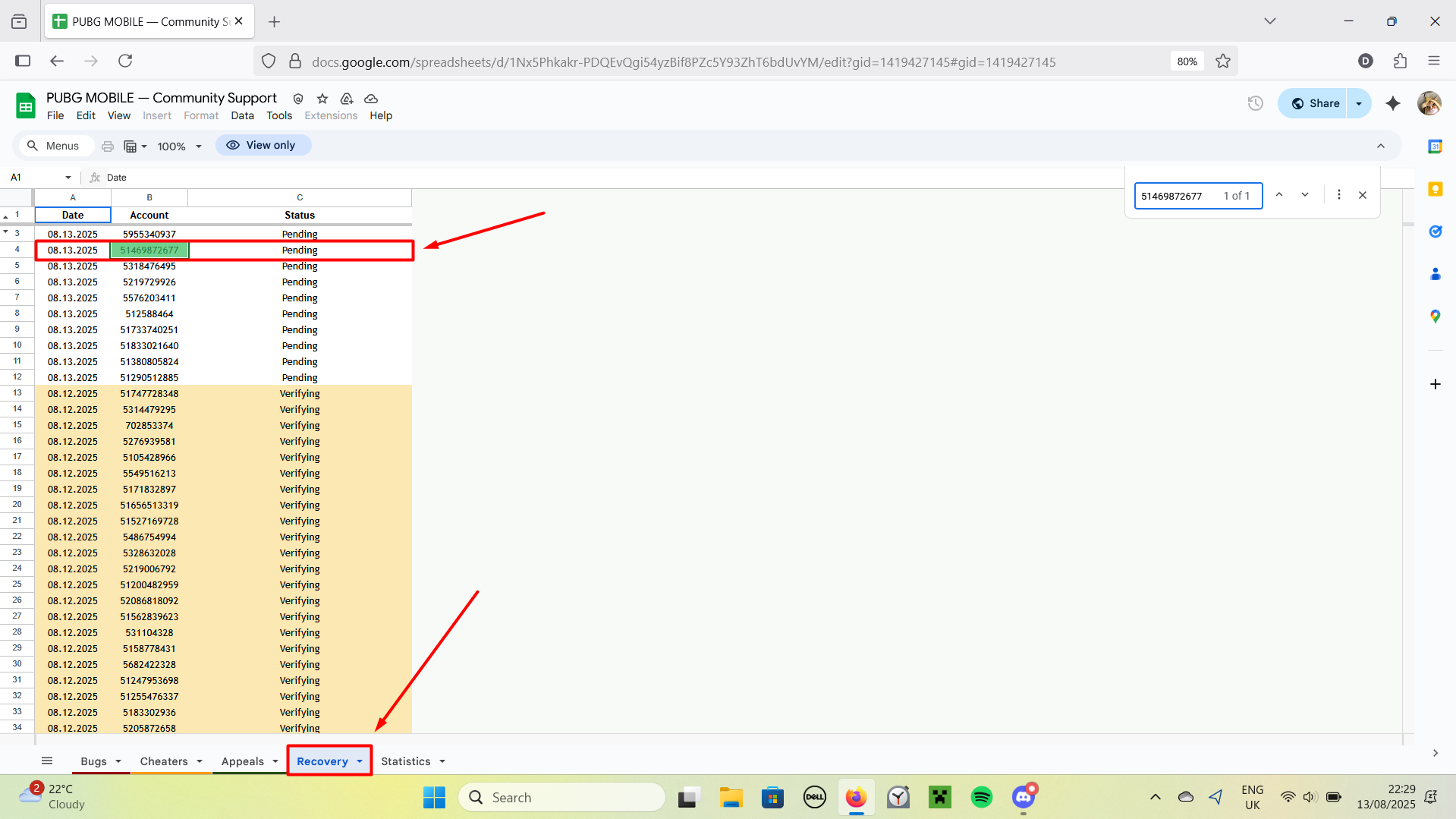Open the Windows Start menu
This screenshot has height=819, width=1456.
(434, 797)
